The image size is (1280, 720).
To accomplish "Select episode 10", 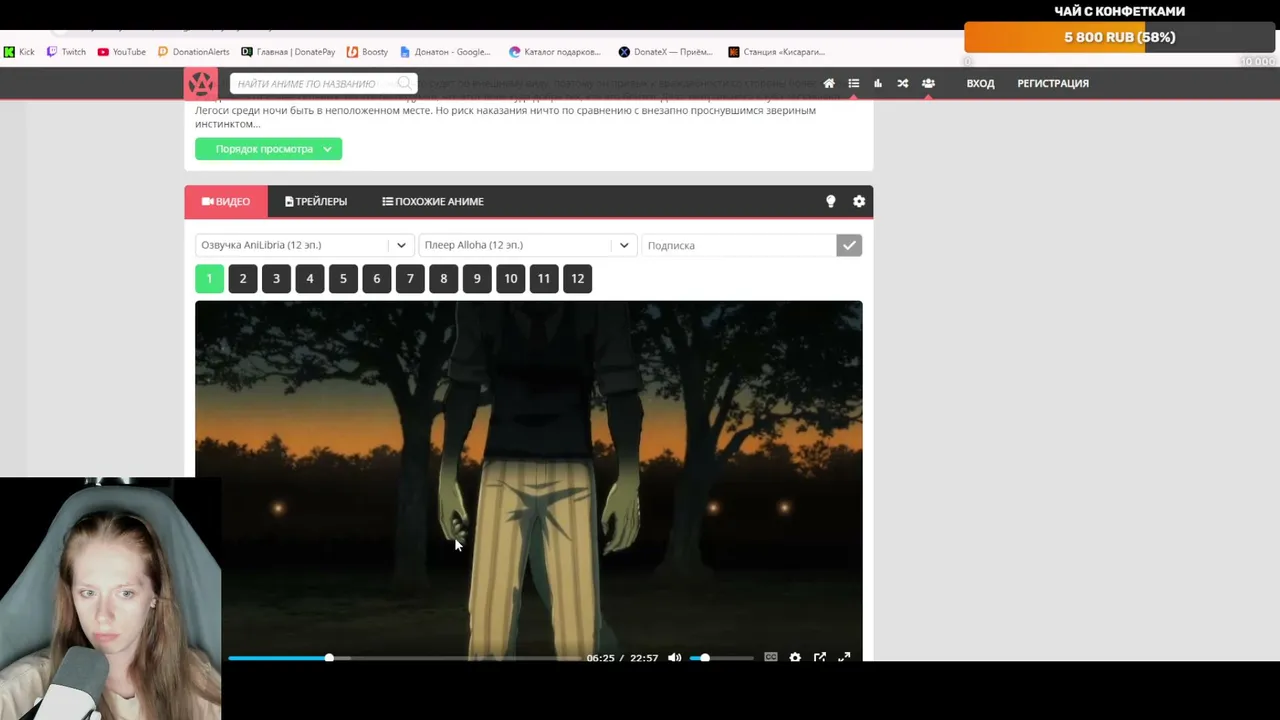I will point(511,278).
